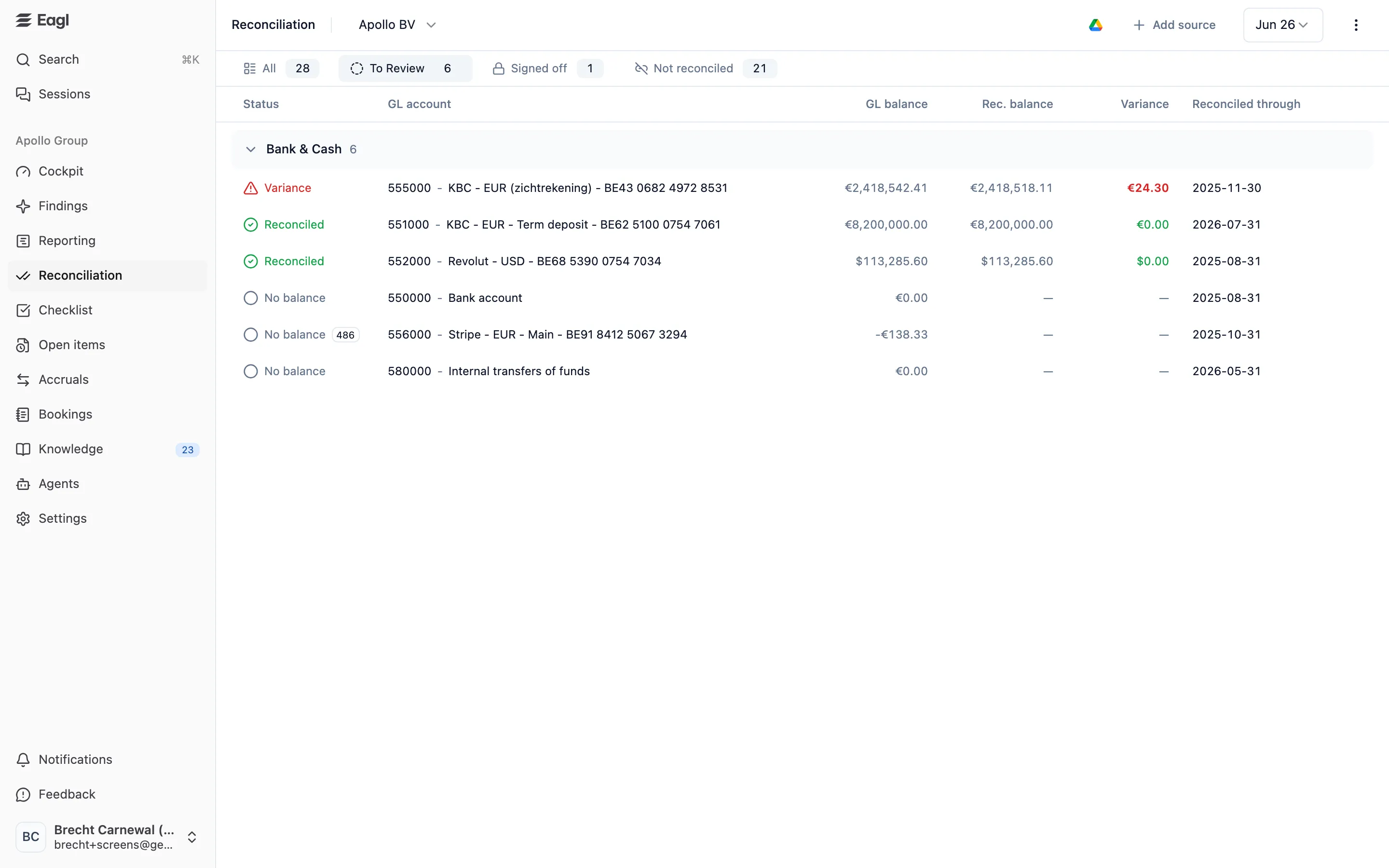This screenshot has height=868, width=1389.
Task: Click 580000 Internal transfers of funds
Action: coord(489,371)
